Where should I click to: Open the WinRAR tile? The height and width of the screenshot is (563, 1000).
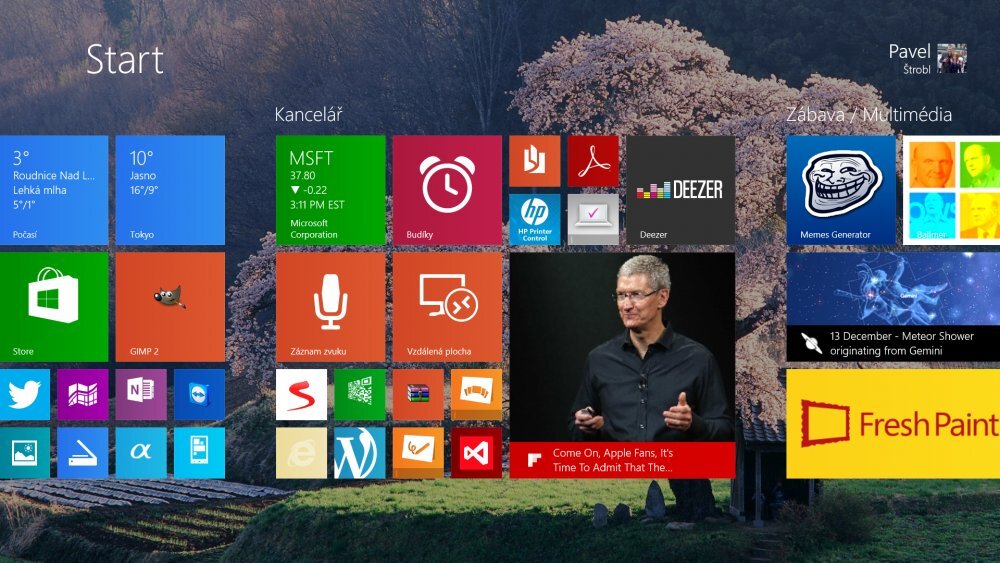pos(418,394)
